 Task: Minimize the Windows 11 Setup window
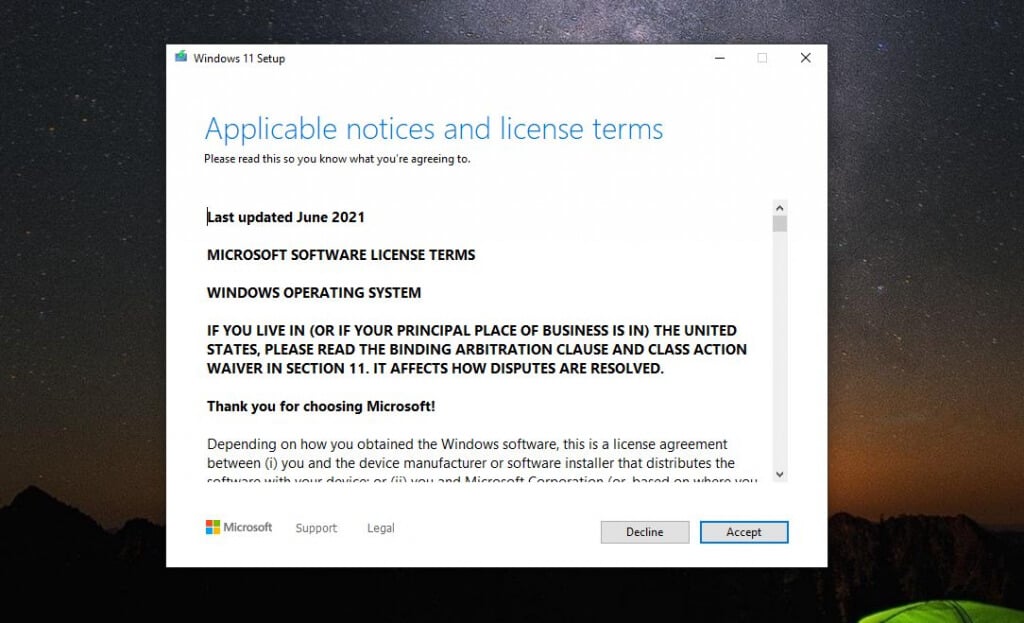[x=720, y=58]
